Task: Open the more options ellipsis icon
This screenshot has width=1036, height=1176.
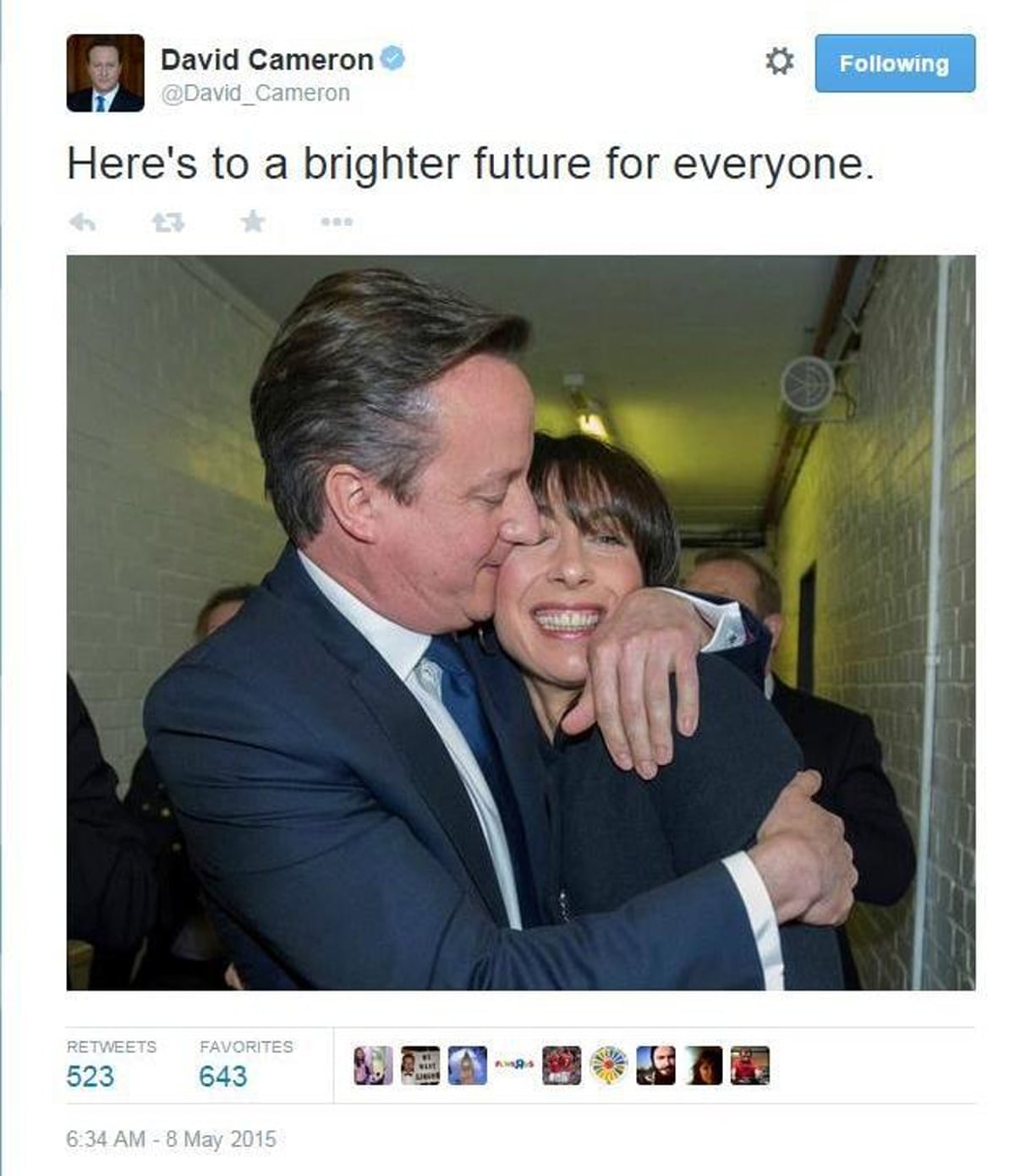Action: [337, 223]
